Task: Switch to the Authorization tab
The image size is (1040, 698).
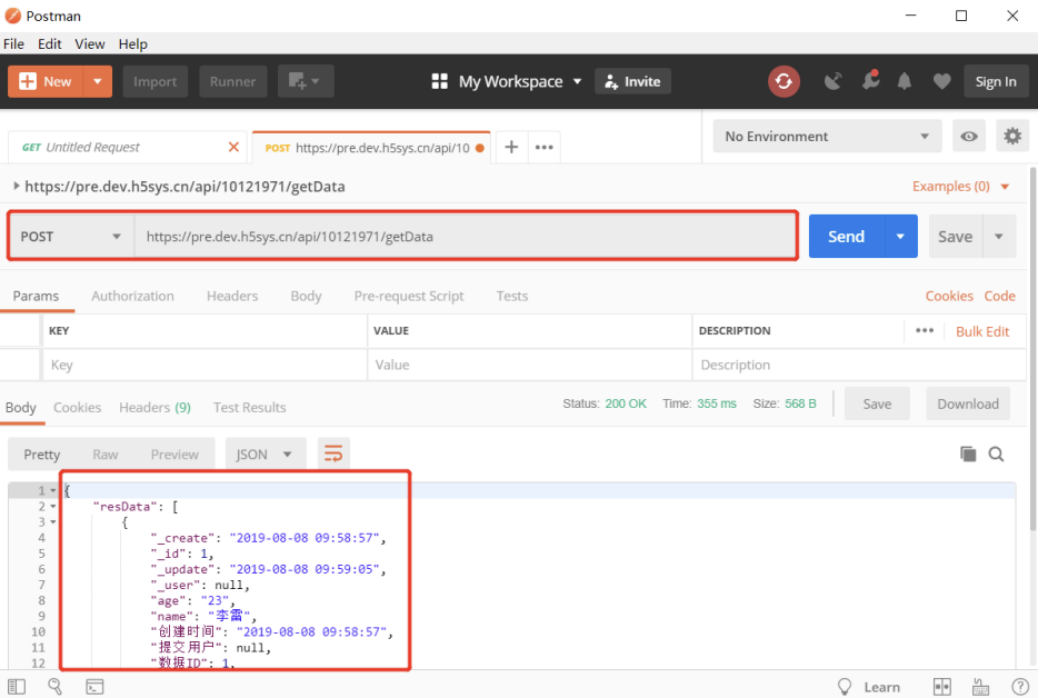Action: [x=133, y=296]
